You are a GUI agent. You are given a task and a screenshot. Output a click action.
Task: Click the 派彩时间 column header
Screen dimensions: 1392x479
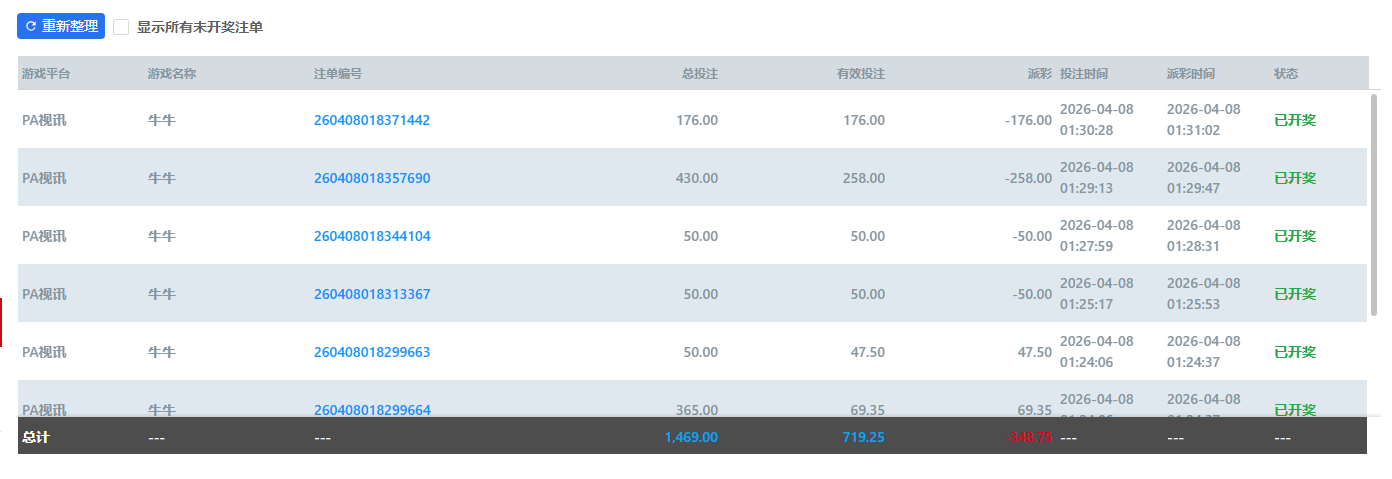tap(1191, 74)
